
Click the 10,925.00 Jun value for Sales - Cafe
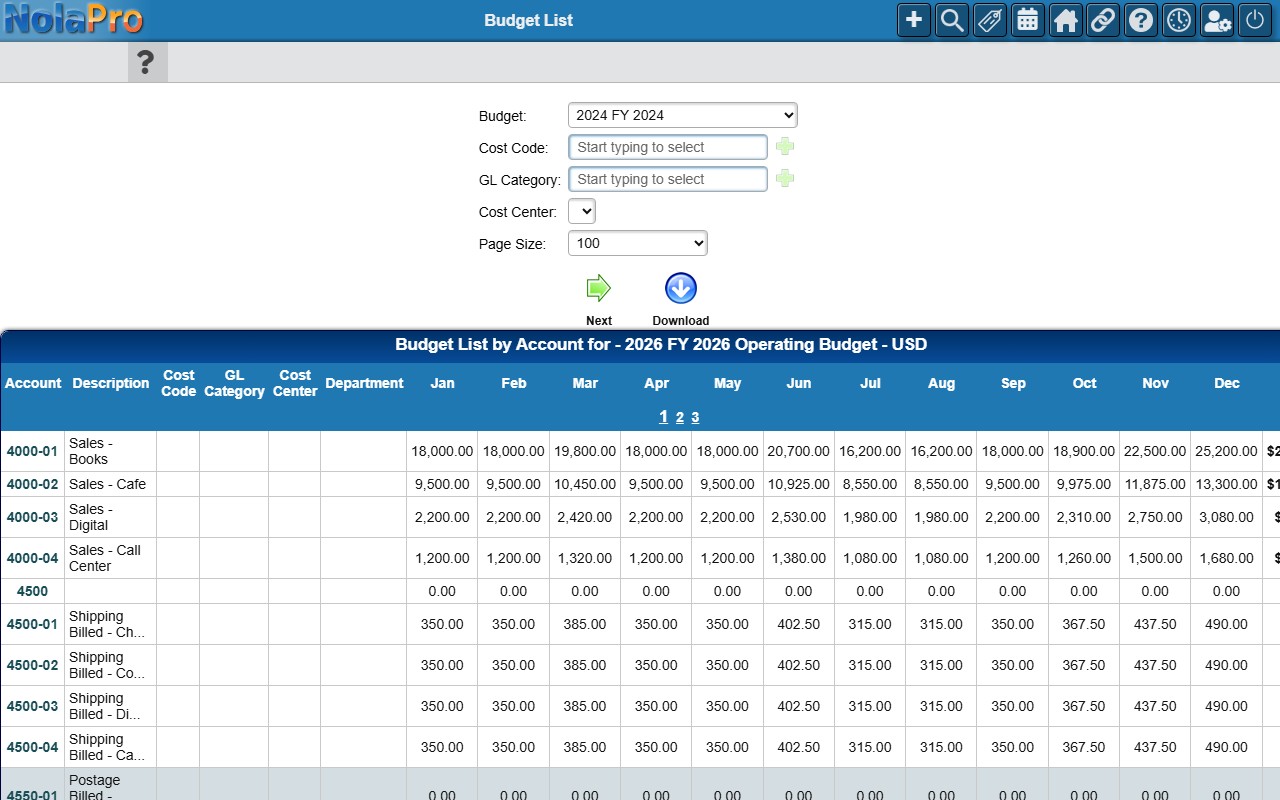[x=799, y=484]
